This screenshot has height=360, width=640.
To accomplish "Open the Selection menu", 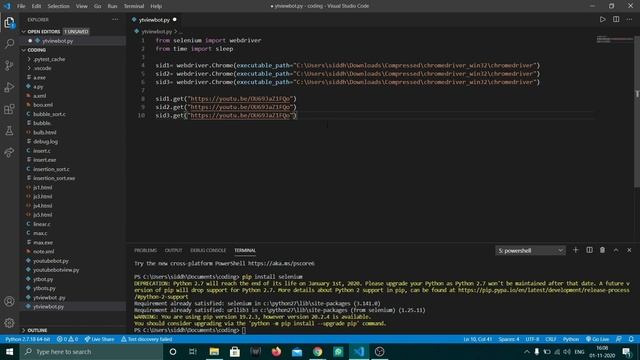I will pyautogui.click(x=58, y=6).
